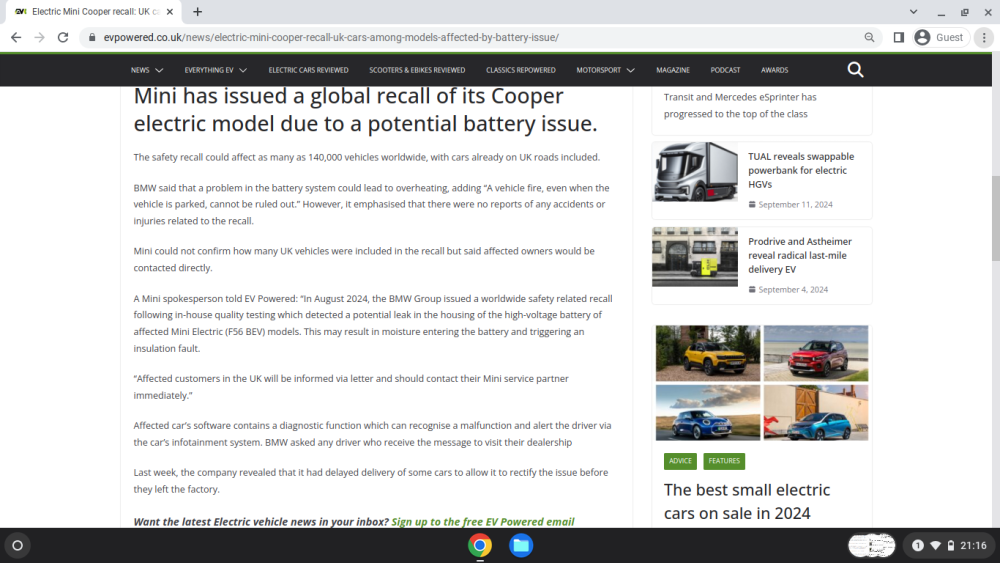Select the address bar URL
This screenshot has width=1000, height=563.
click(x=331, y=38)
